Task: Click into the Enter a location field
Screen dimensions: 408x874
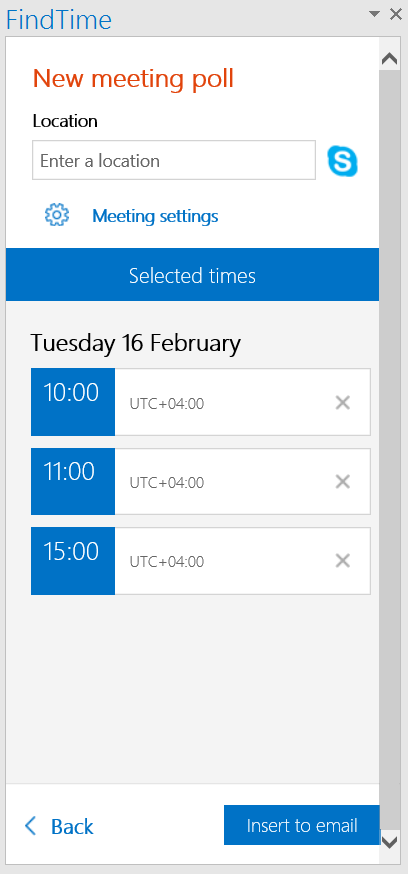Action: click(174, 161)
